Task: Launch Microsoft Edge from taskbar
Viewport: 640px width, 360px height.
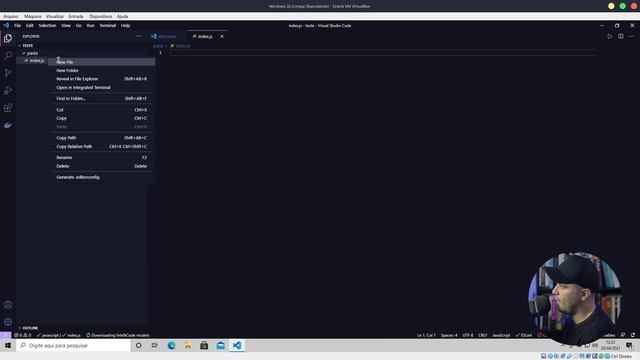Action: [x=171, y=345]
